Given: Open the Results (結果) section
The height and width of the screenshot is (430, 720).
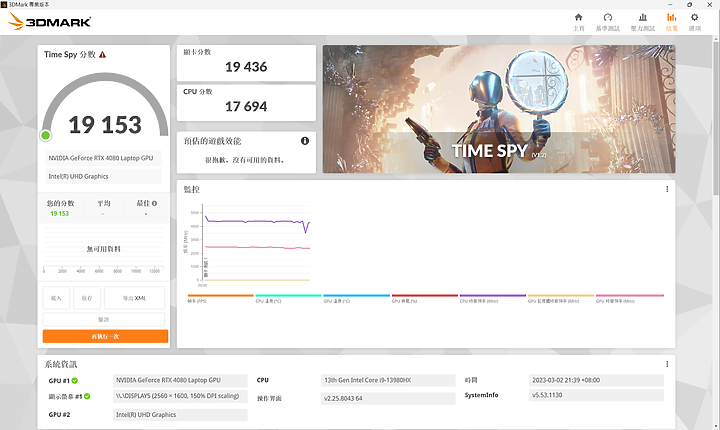Looking at the screenshot, I should (x=671, y=22).
